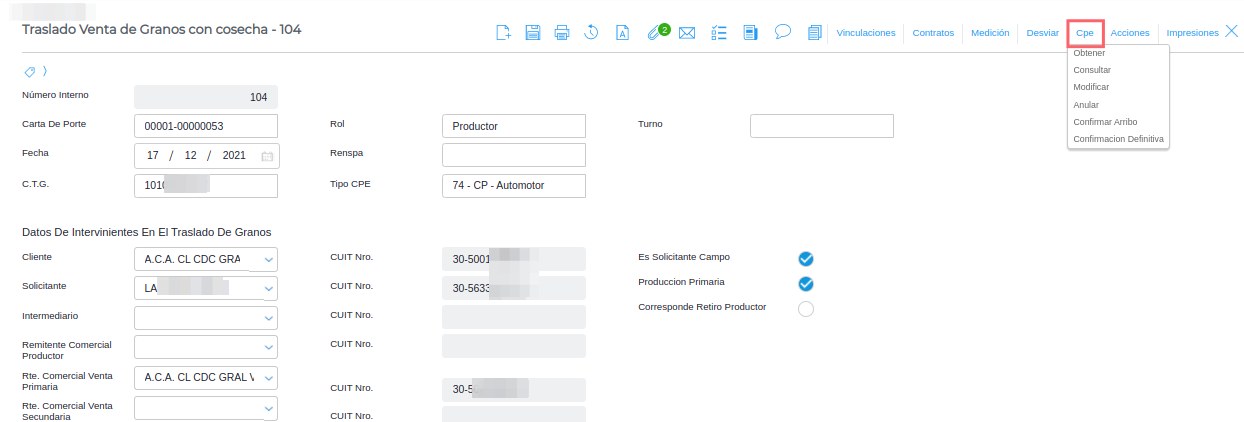Click the Contratos button
1244x422 pixels.
[x=934, y=33]
